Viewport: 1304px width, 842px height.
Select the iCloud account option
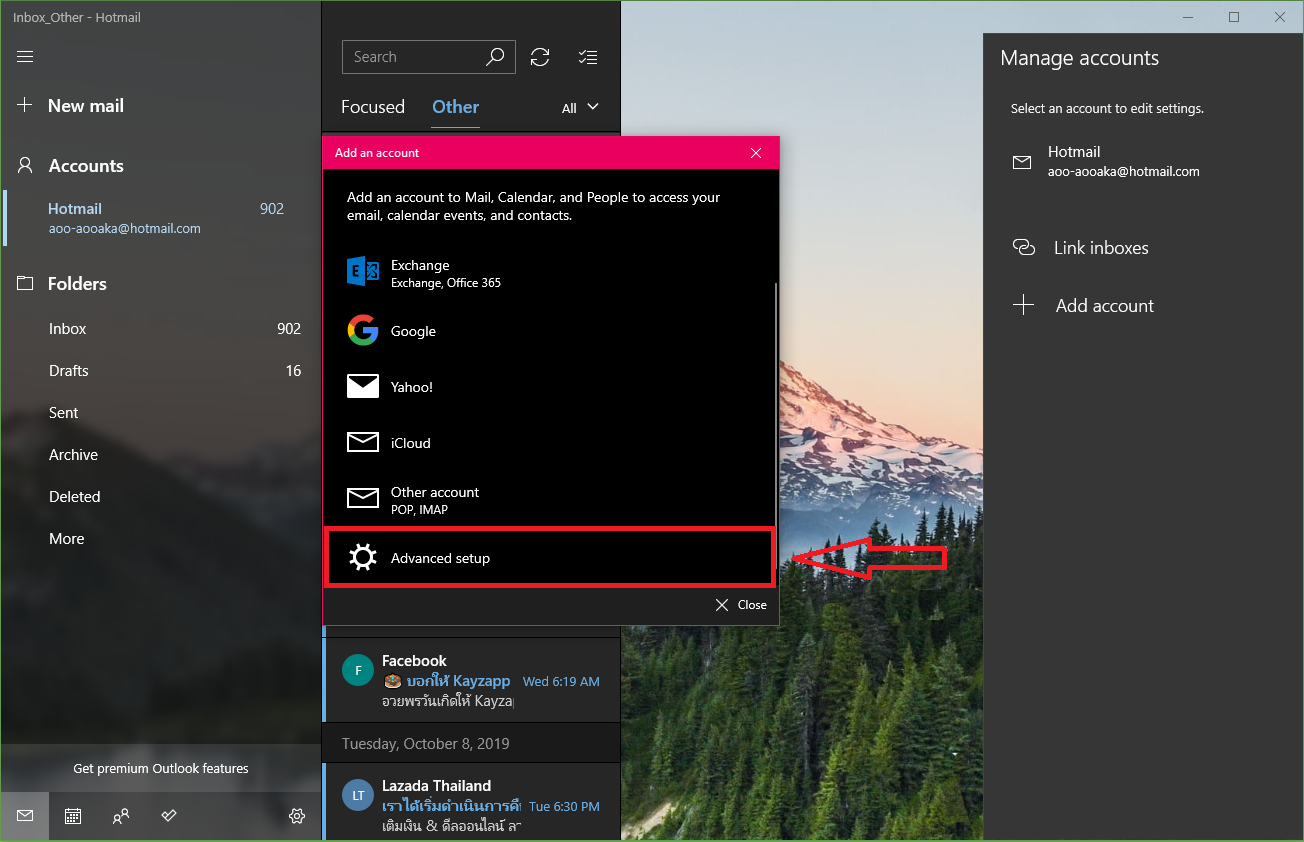(550, 443)
